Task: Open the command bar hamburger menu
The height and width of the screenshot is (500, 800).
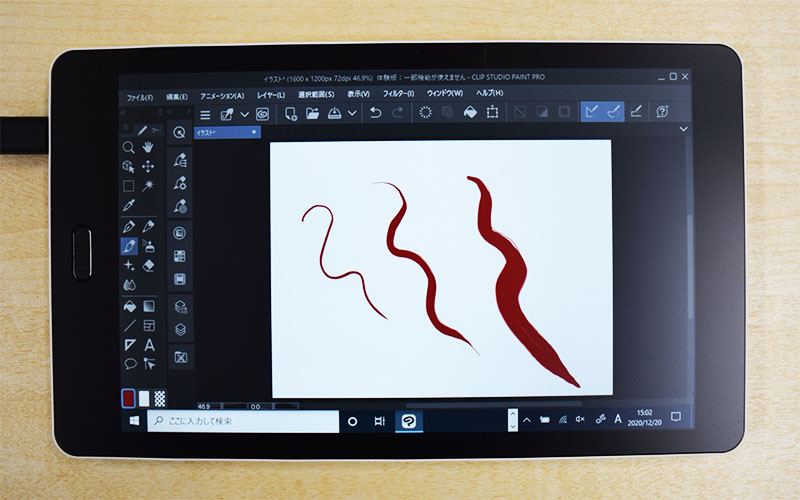Action: (x=205, y=115)
